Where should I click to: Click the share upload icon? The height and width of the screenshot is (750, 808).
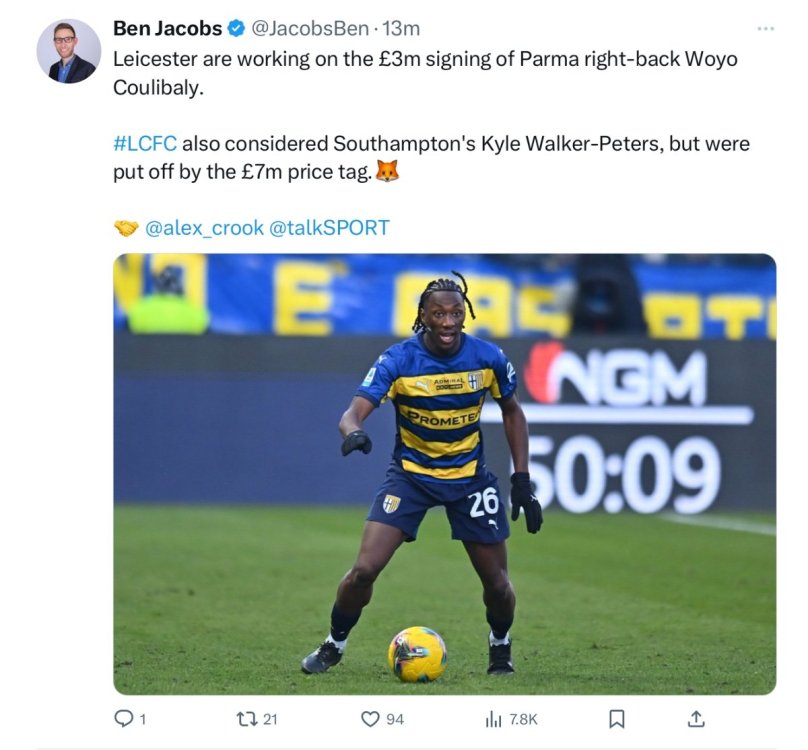click(696, 719)
